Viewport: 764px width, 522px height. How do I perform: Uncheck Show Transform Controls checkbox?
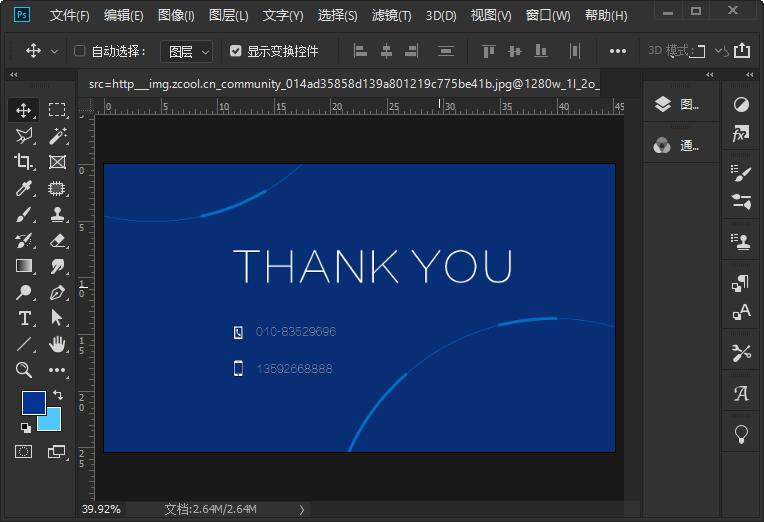[x=235, y=51]
